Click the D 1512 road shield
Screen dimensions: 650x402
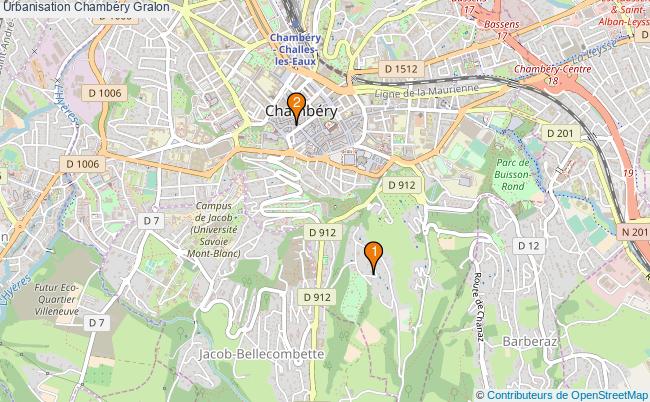tap(401, 69)
